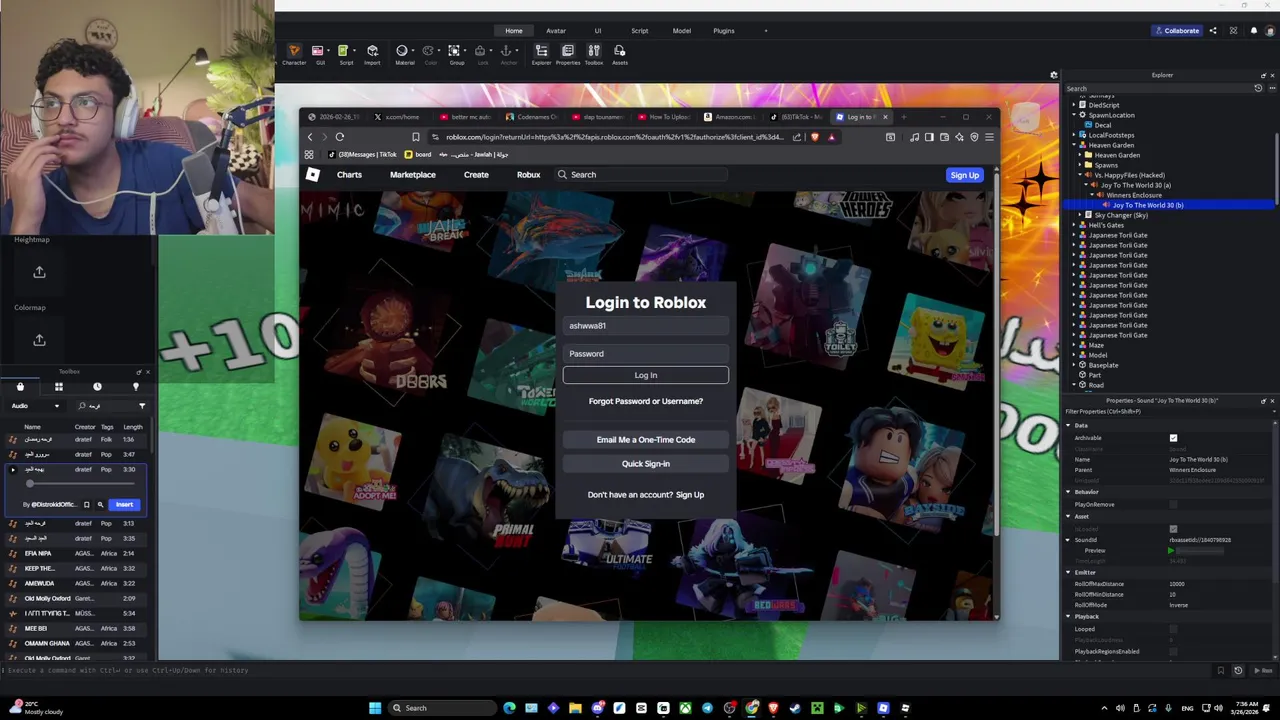Open the Toolbox creations lightbulb tab
This screenshot has width=1280, height=720.
click(136, 387)
